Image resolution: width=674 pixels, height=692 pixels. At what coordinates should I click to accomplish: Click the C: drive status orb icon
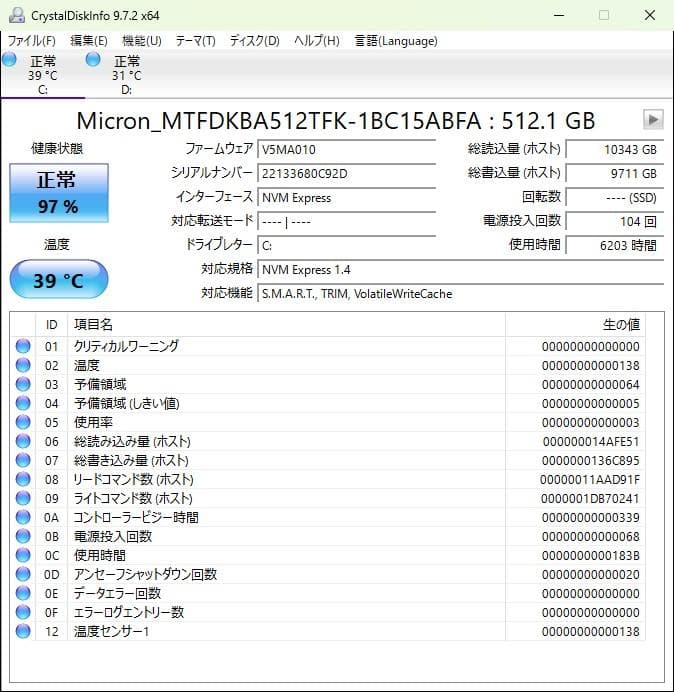(x=9, y=60)
